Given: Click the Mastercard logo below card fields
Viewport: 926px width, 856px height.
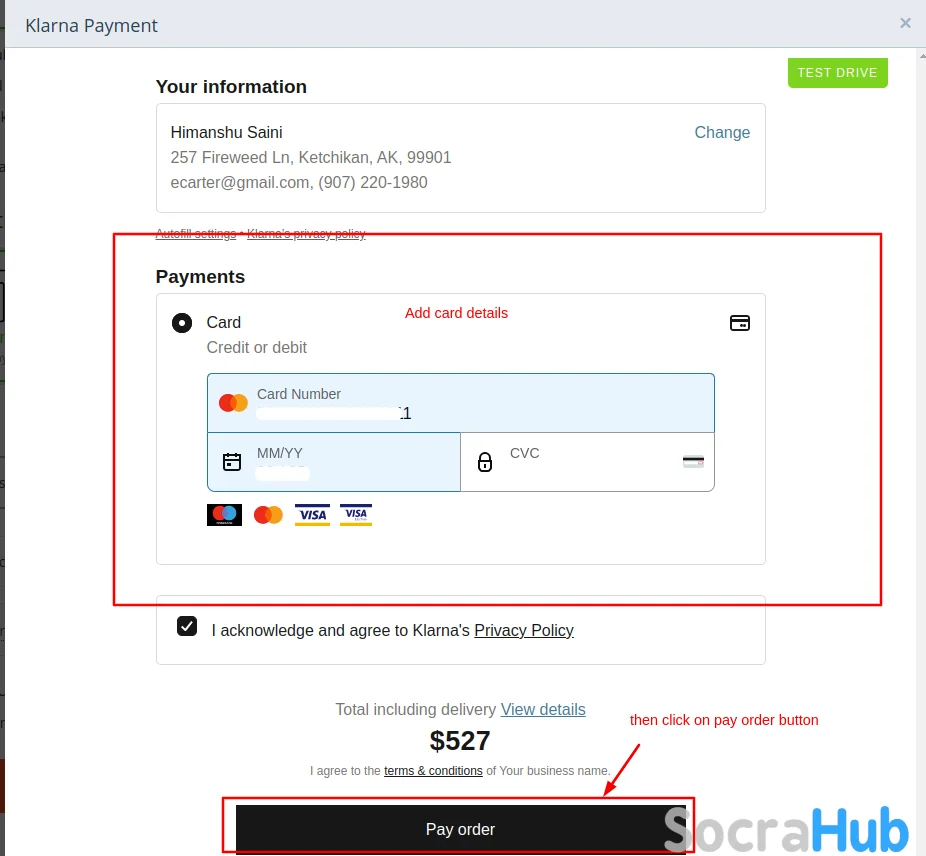Looking at the screenshot, I should click(268, 515).
